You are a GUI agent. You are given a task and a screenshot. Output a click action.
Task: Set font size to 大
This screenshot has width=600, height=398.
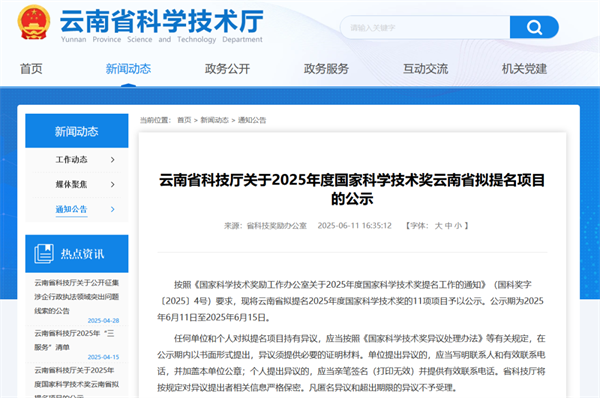point(438,226)
